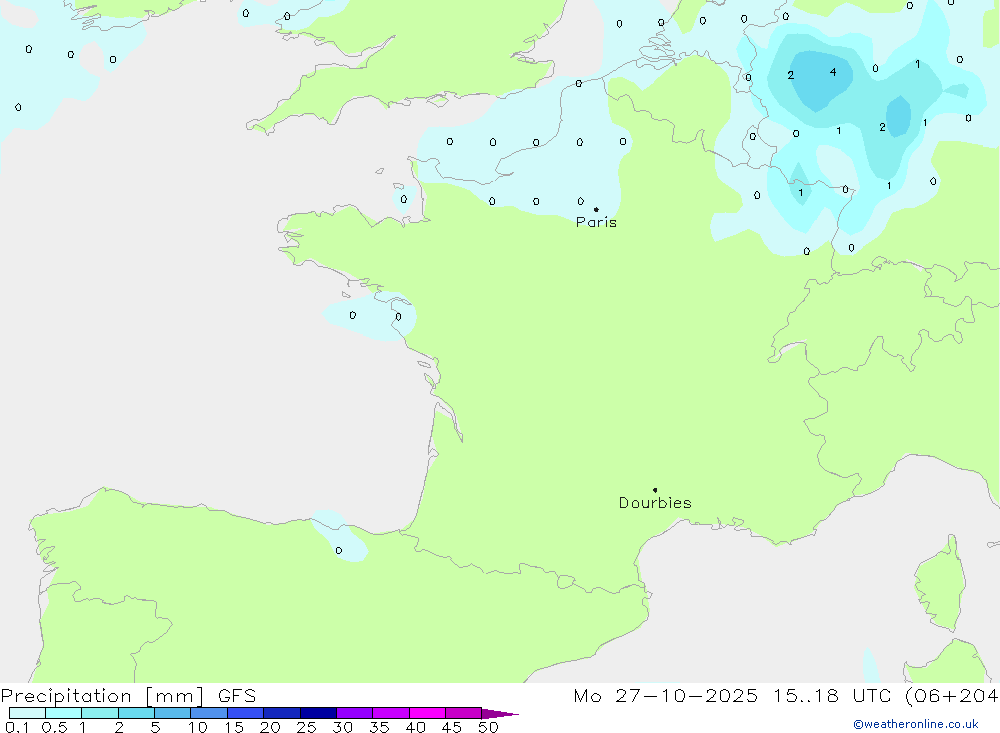Select the 30–35 mm purple legend swatch
Viewport: 1000px width, 733px height.
click(x=354, y=713)
